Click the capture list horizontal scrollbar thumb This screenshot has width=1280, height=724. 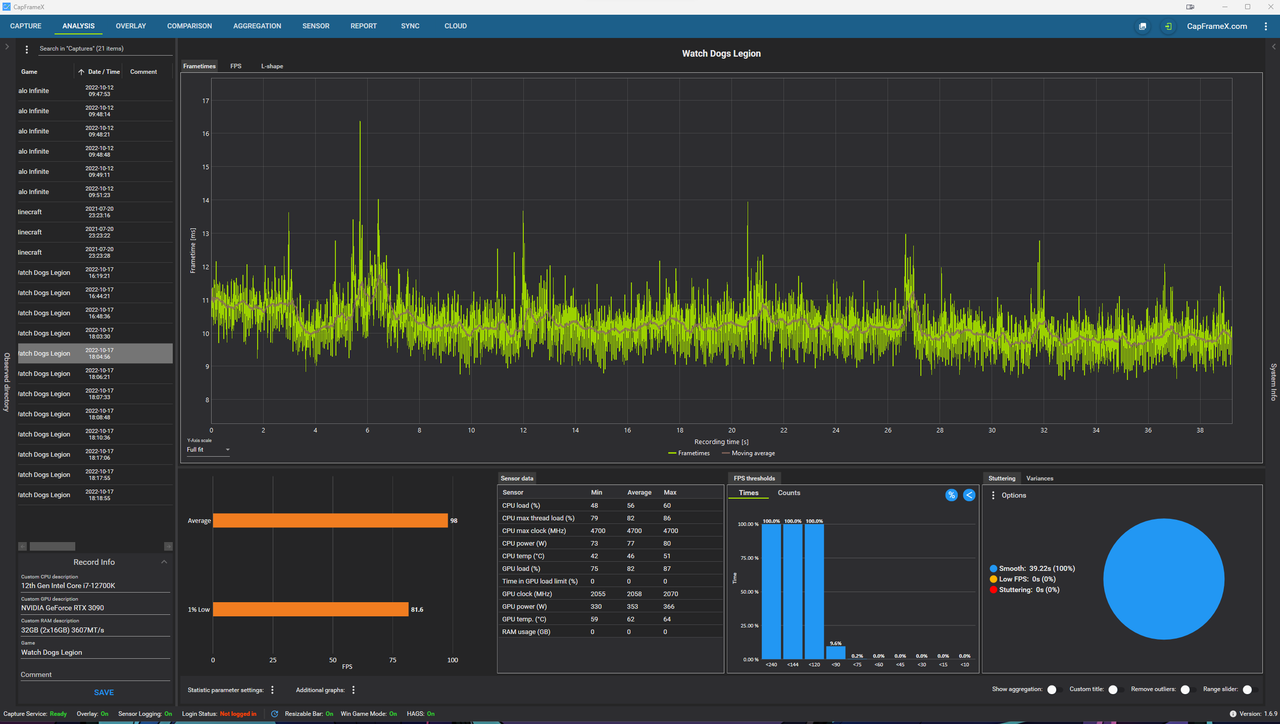(52, 547)
